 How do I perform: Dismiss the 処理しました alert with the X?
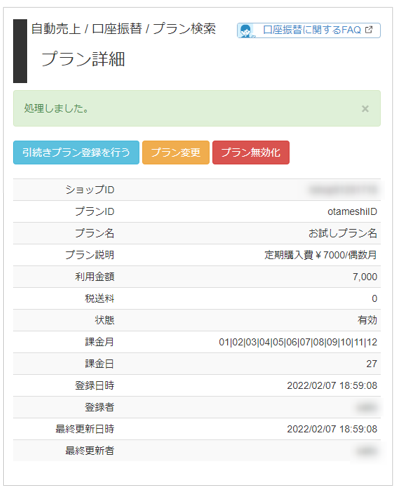[365, 109]
